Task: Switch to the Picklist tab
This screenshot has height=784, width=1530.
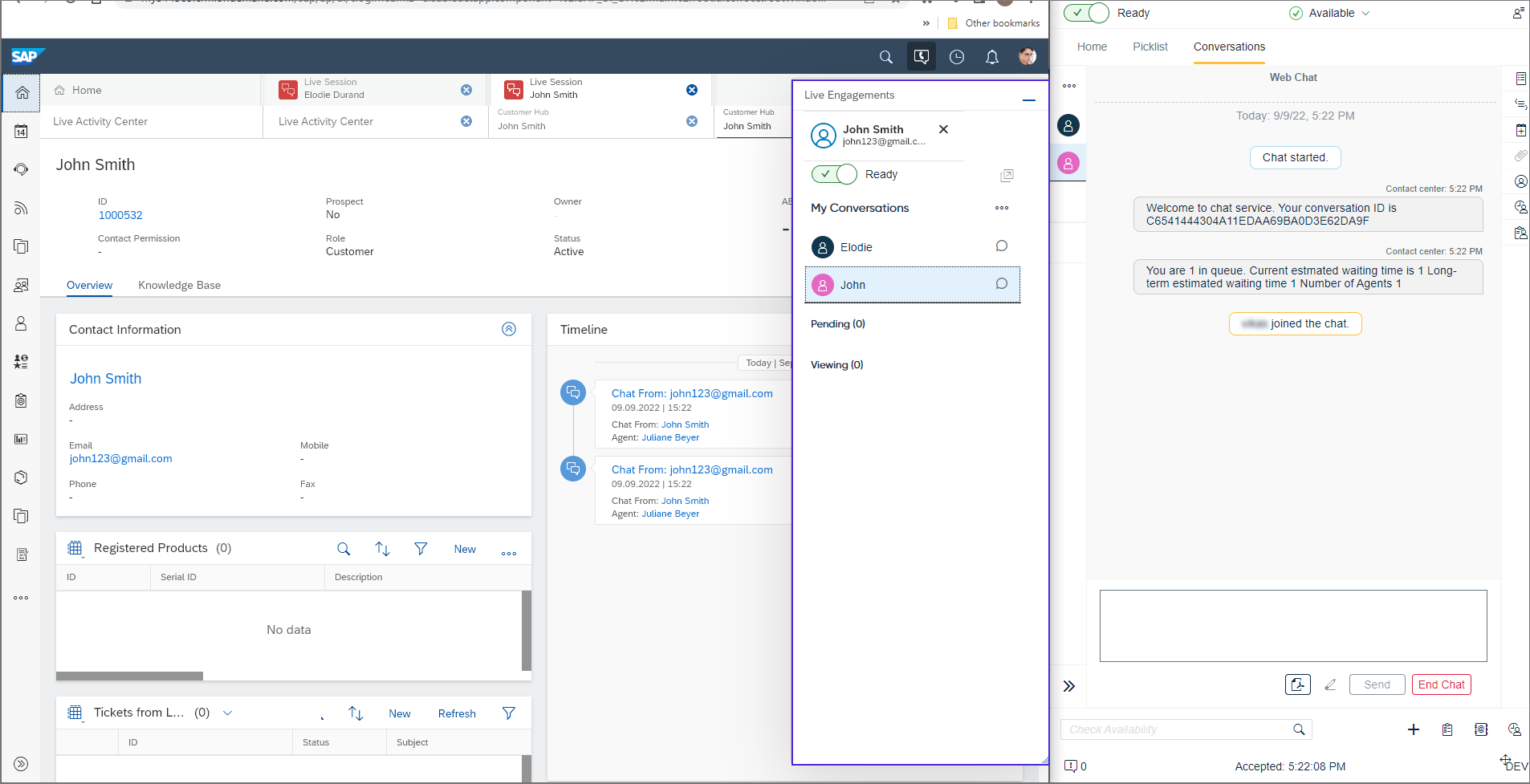Action: click(1150, 47)
